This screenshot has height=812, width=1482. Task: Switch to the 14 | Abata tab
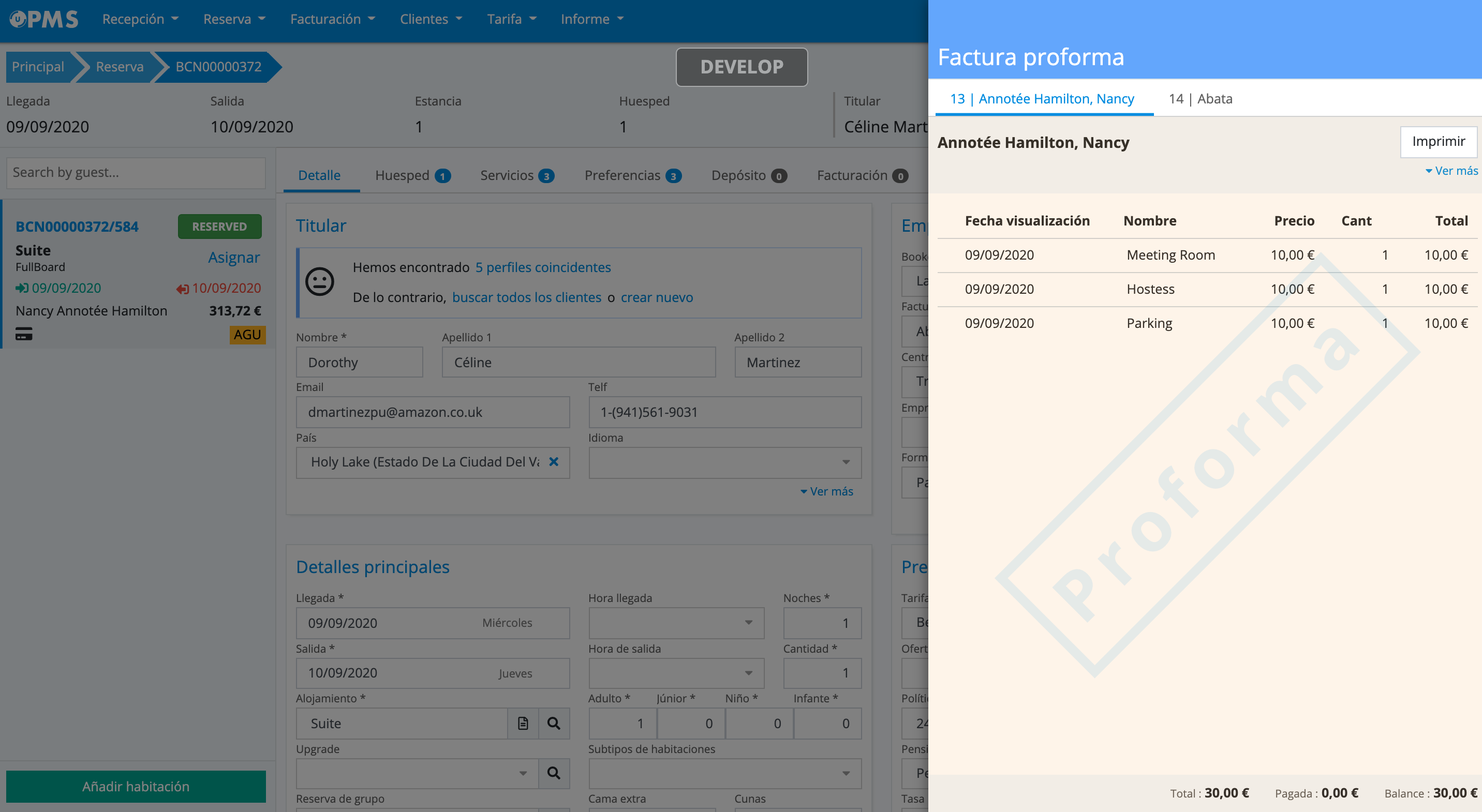(x=1200, y=99)
